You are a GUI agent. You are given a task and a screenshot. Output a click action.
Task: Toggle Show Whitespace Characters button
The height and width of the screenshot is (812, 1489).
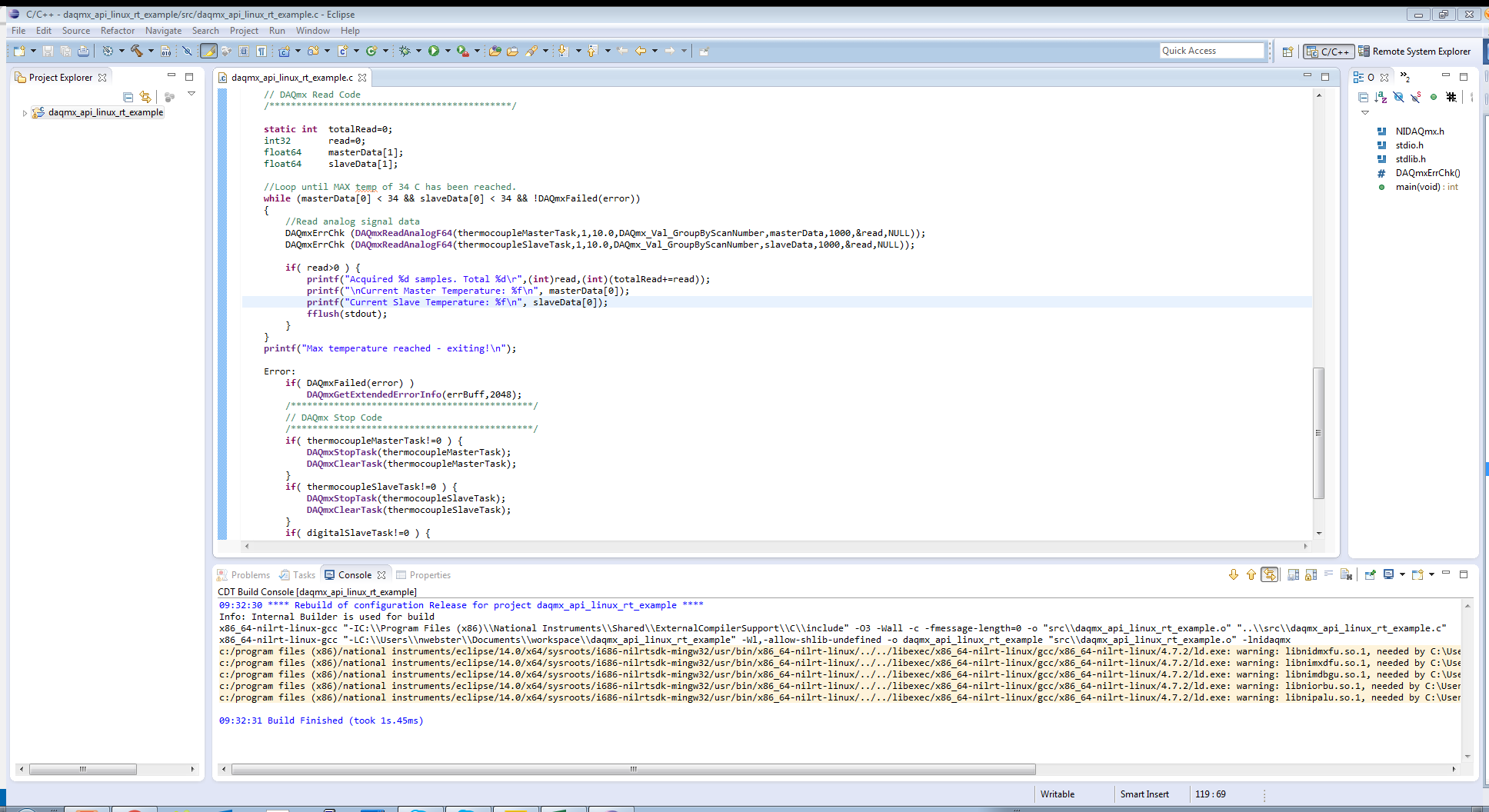tap(261, 51)
